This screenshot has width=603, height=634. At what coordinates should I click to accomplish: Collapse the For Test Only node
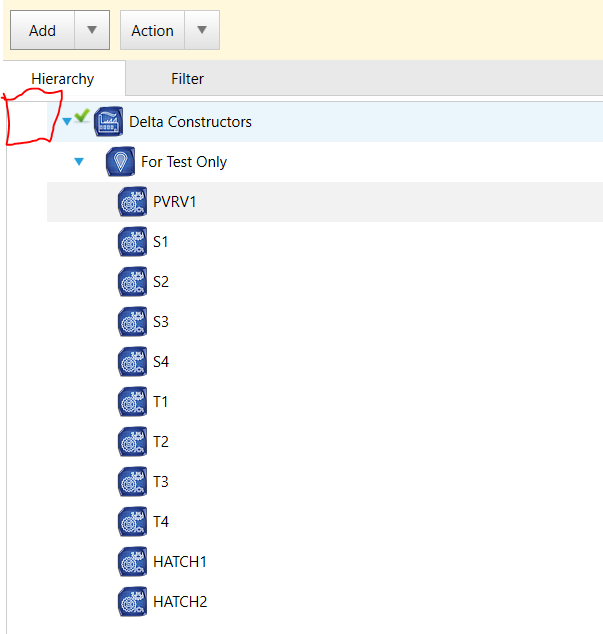(x=79, y=161)
